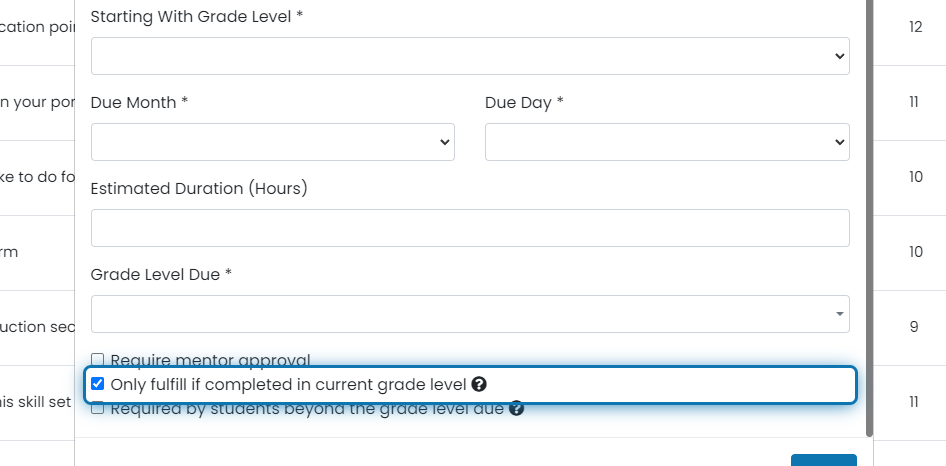Open the Due Month dropdown
946x466 pixels.
pyautogui.click(x=273, y=142)
